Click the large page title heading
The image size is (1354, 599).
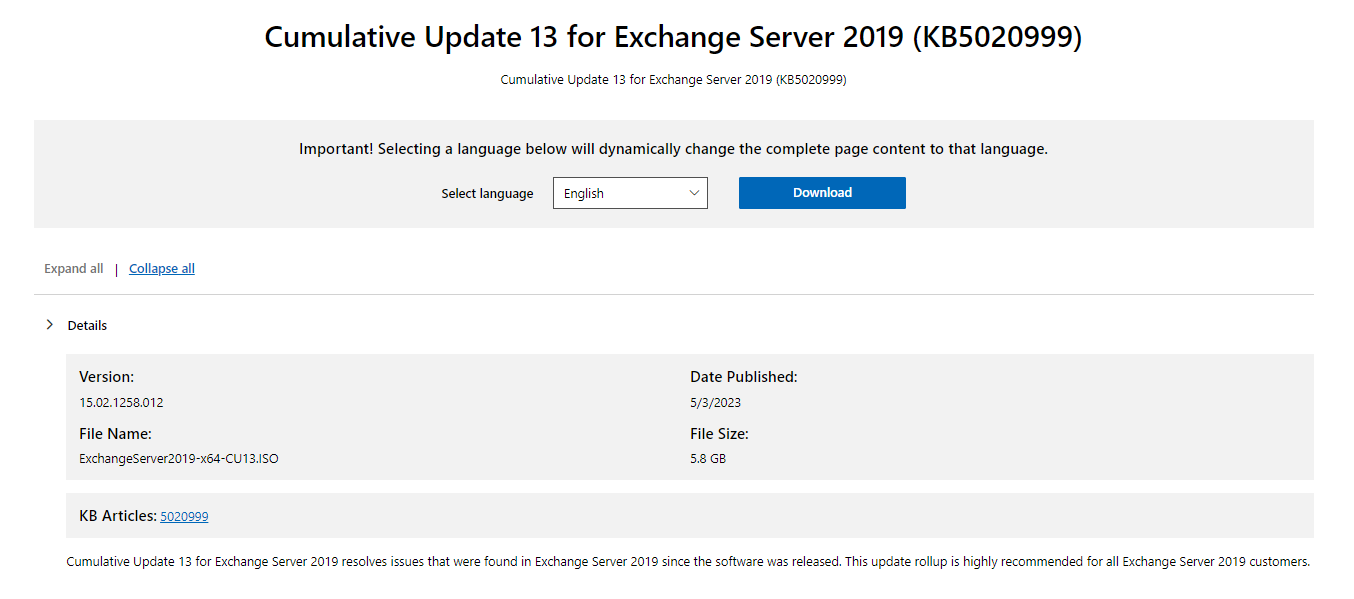pyautogui.click(x=673, y=37)
